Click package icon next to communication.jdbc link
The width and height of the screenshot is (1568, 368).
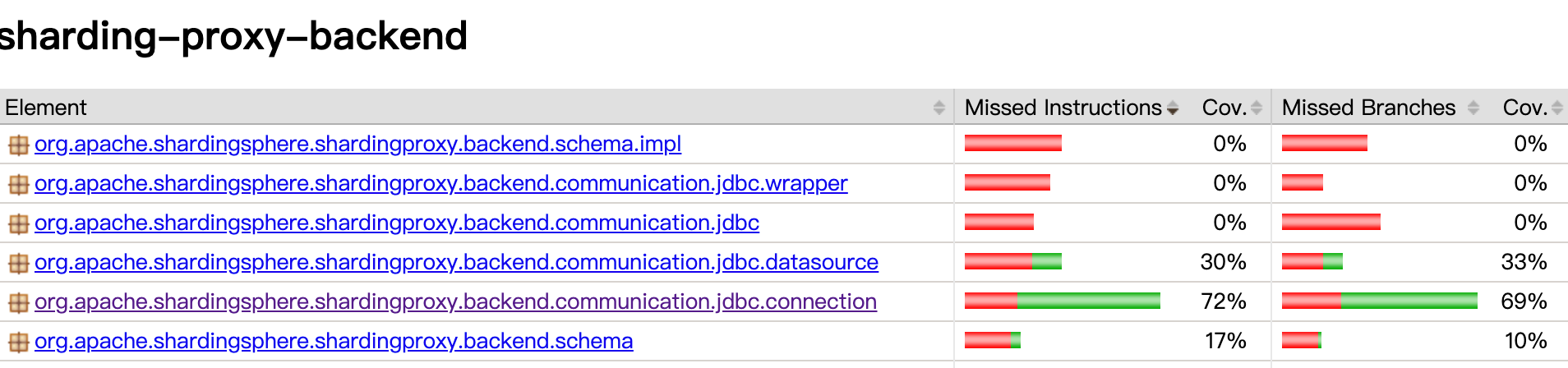tap(18, 224)
